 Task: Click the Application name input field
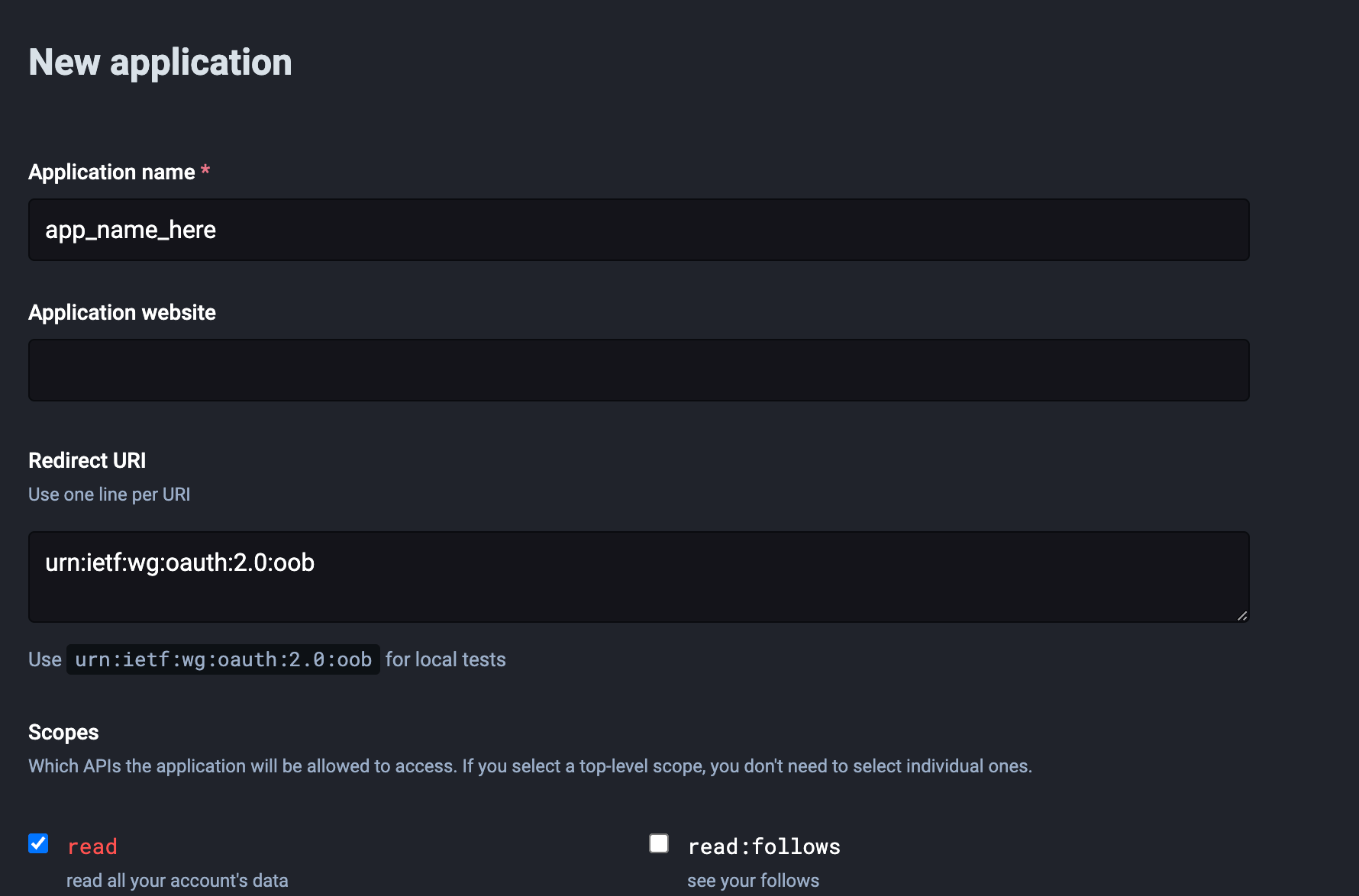[638, 230]
